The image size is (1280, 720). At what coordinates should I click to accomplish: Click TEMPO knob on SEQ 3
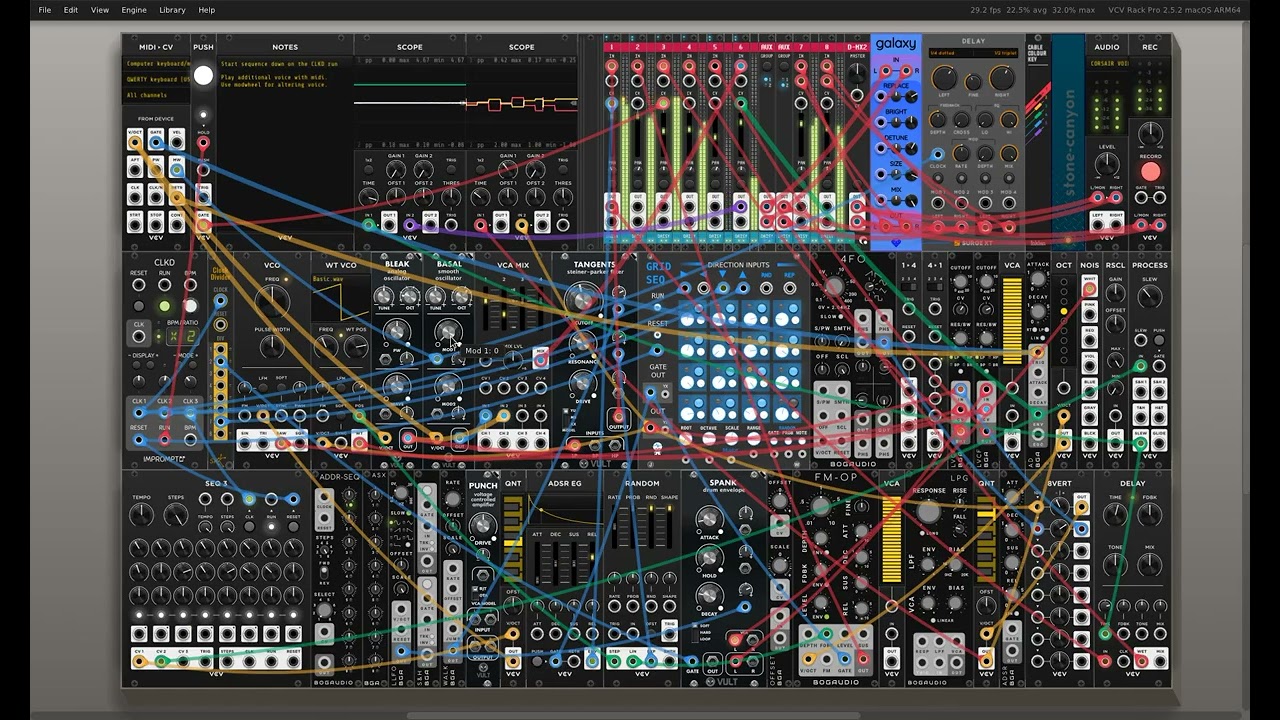[142, 515]
